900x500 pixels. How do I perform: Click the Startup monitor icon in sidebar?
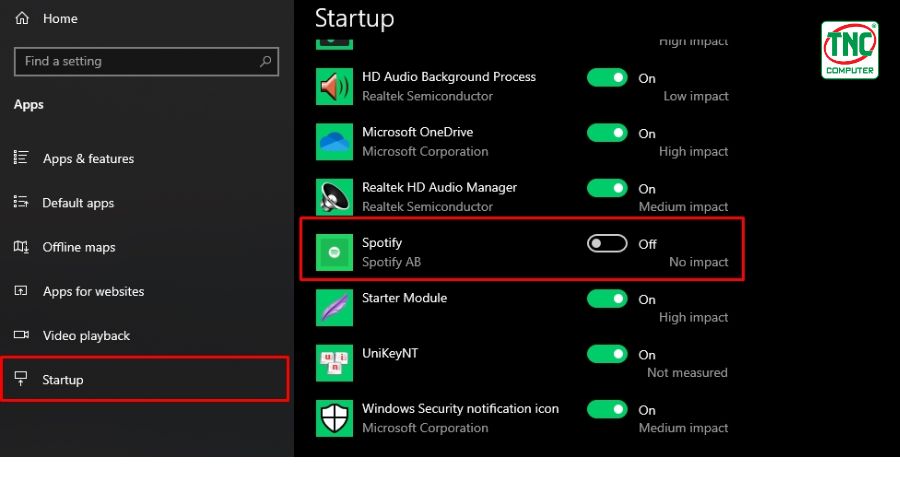[21, 379]
